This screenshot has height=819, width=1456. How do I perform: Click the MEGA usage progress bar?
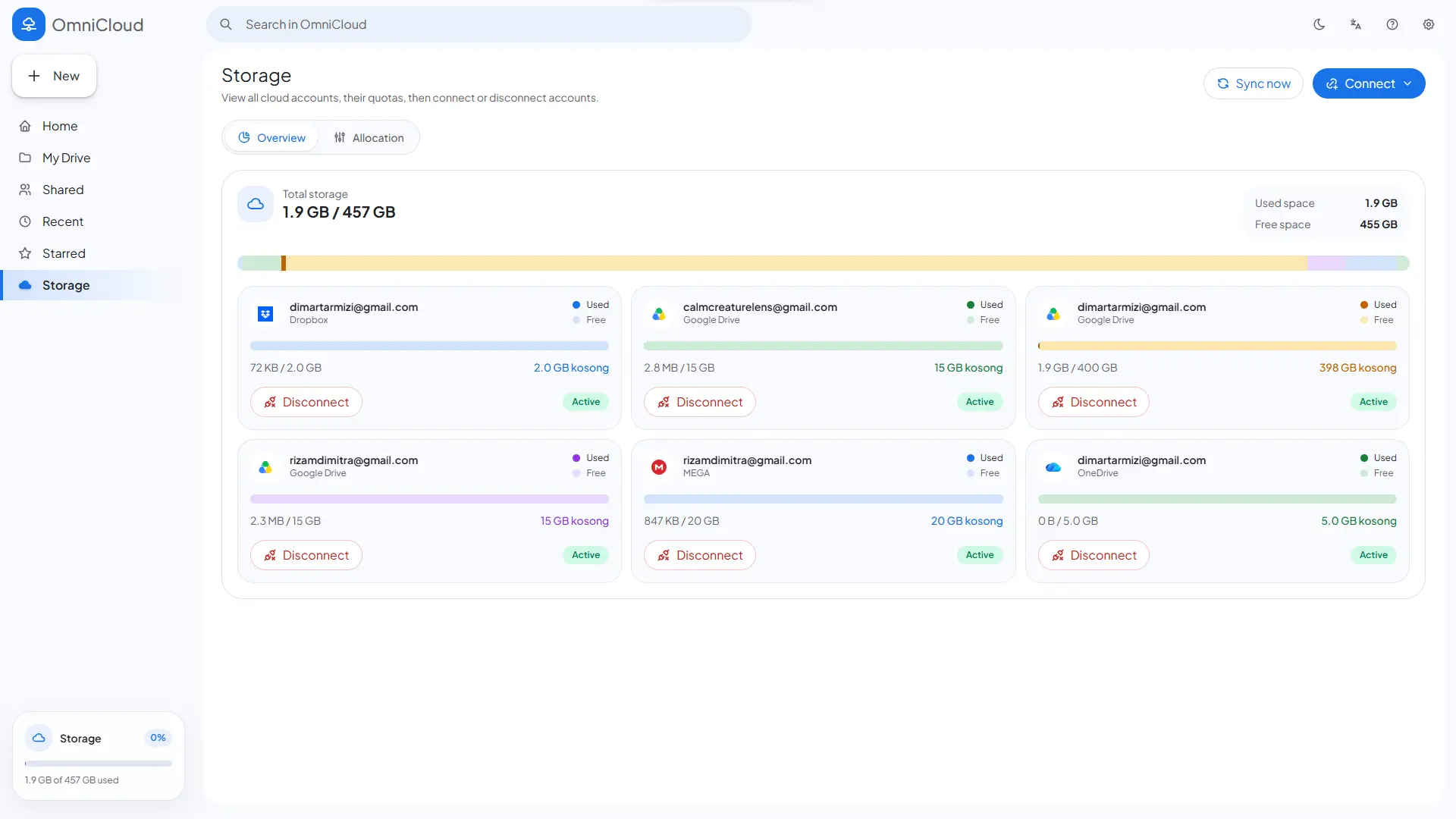(x=824, y=499)
